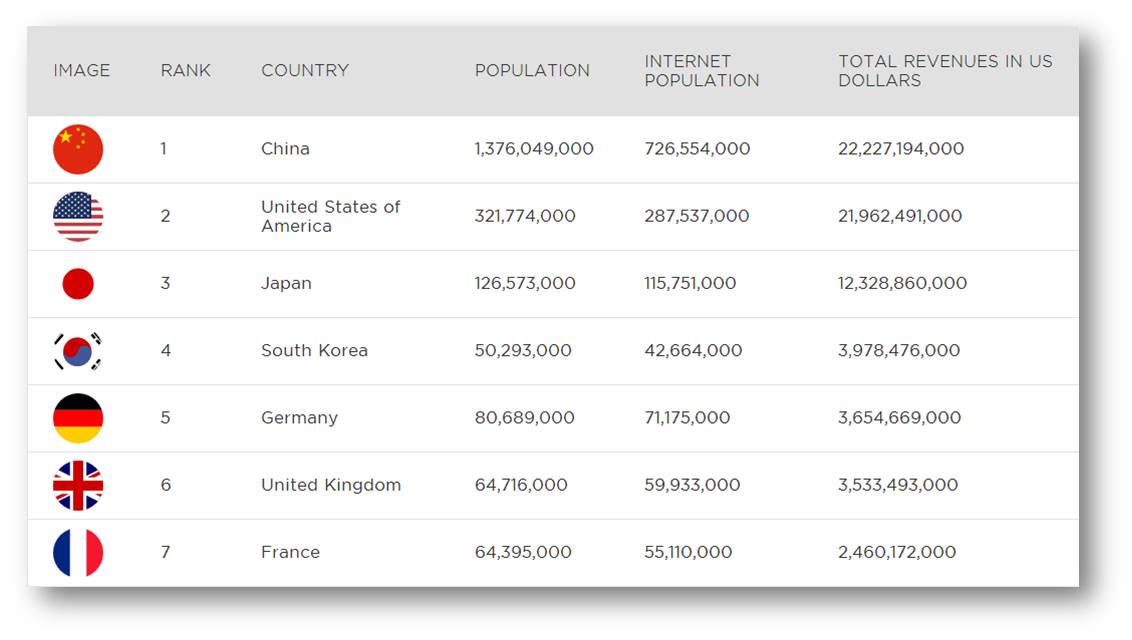Click the France flag icon
The width and height of the screenshot is (1132, 640).
[x=78, y=553]
